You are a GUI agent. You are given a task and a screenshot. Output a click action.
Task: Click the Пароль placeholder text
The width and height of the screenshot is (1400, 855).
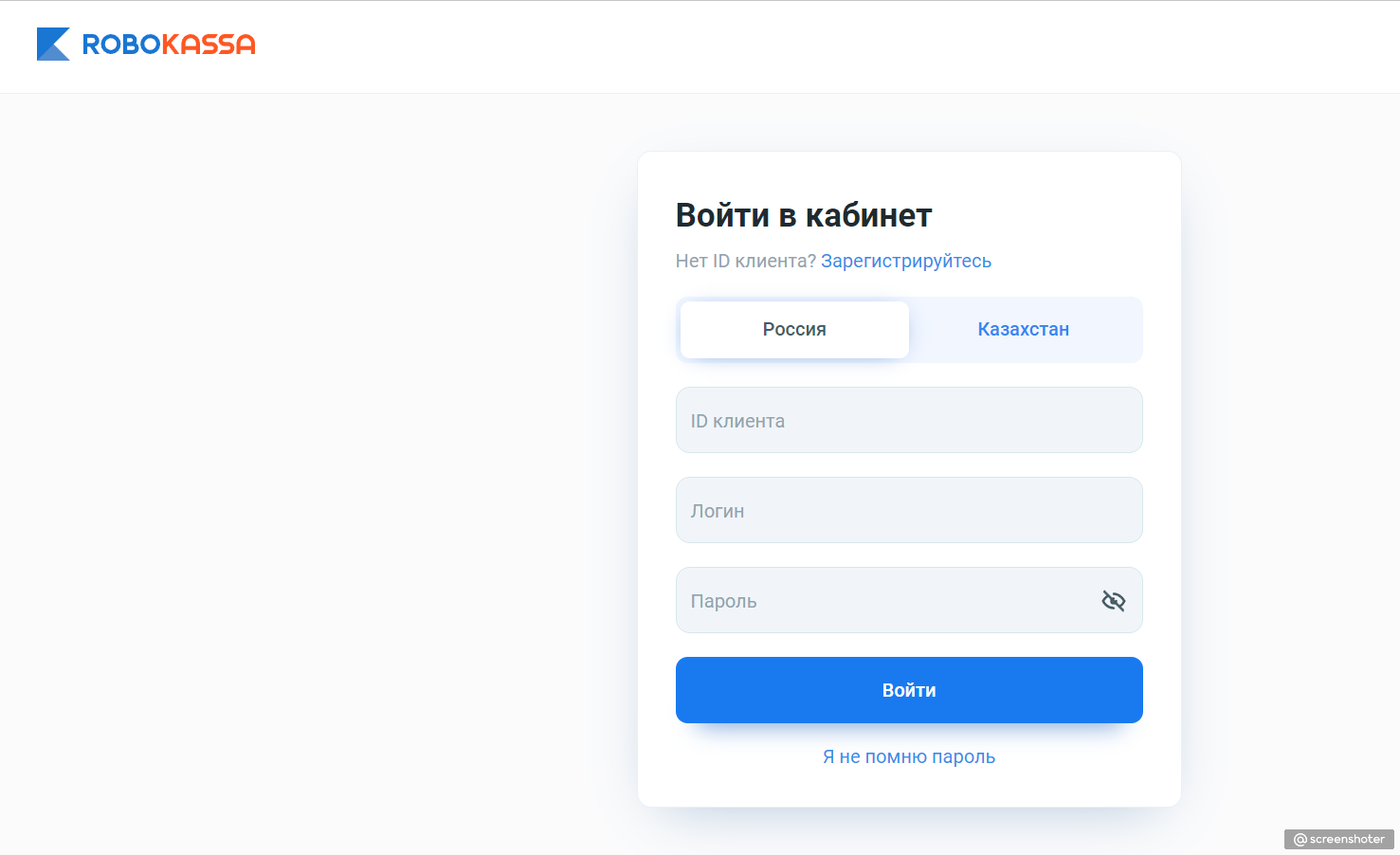click(724, 601)
